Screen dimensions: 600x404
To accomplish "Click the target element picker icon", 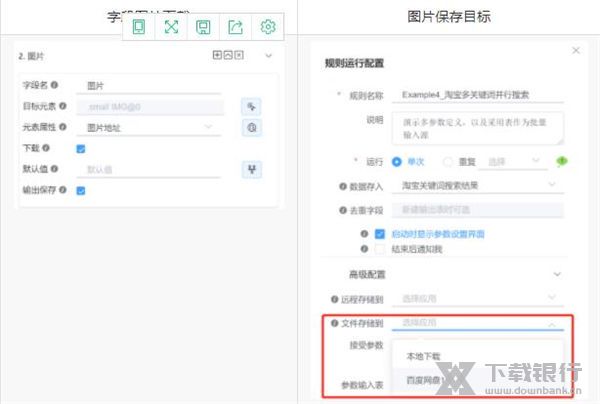I will coord(251,106).
